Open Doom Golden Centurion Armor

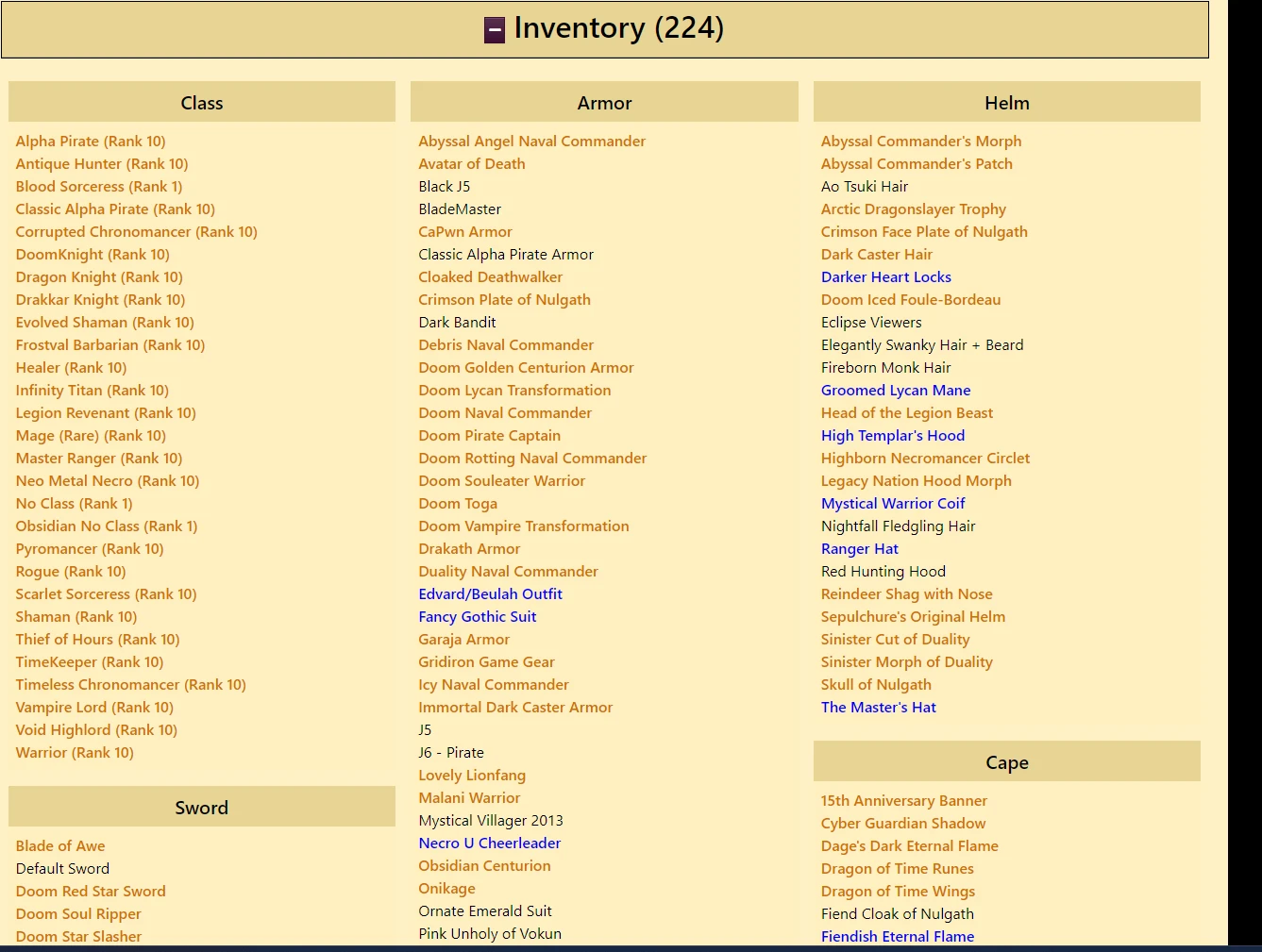tap(526, 368)
